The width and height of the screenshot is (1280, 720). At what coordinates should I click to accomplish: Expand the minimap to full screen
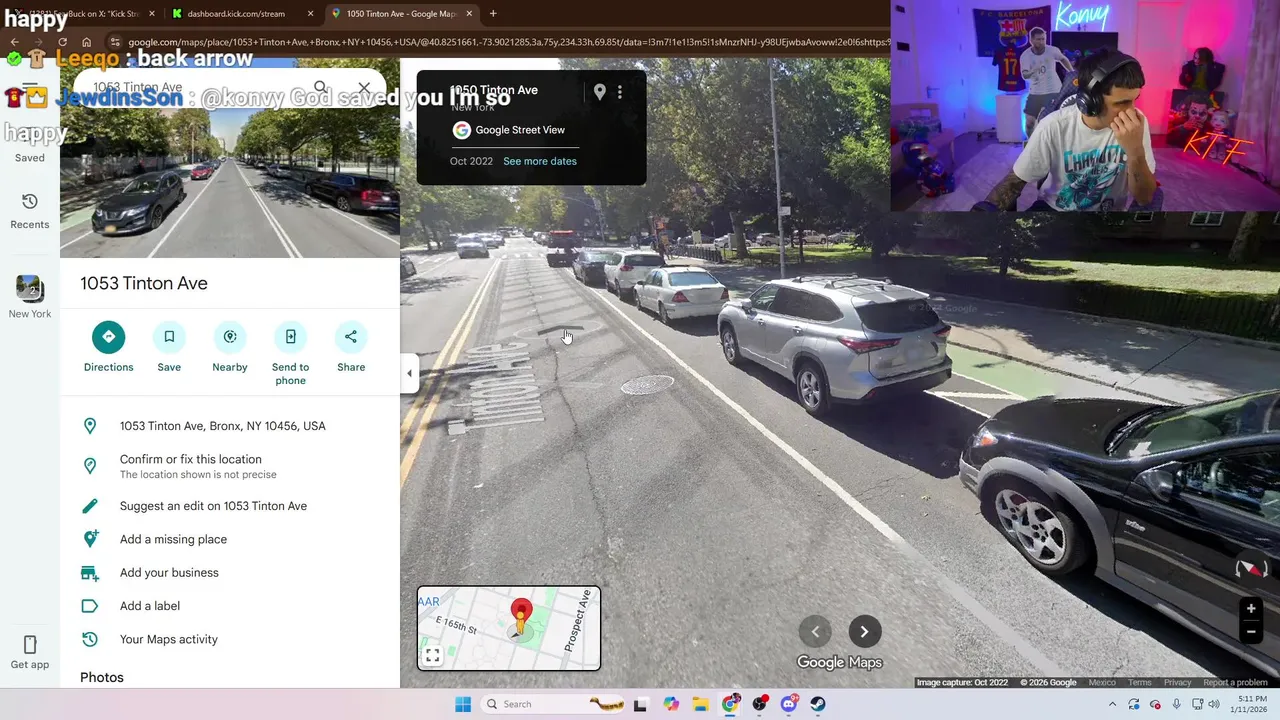433,656
